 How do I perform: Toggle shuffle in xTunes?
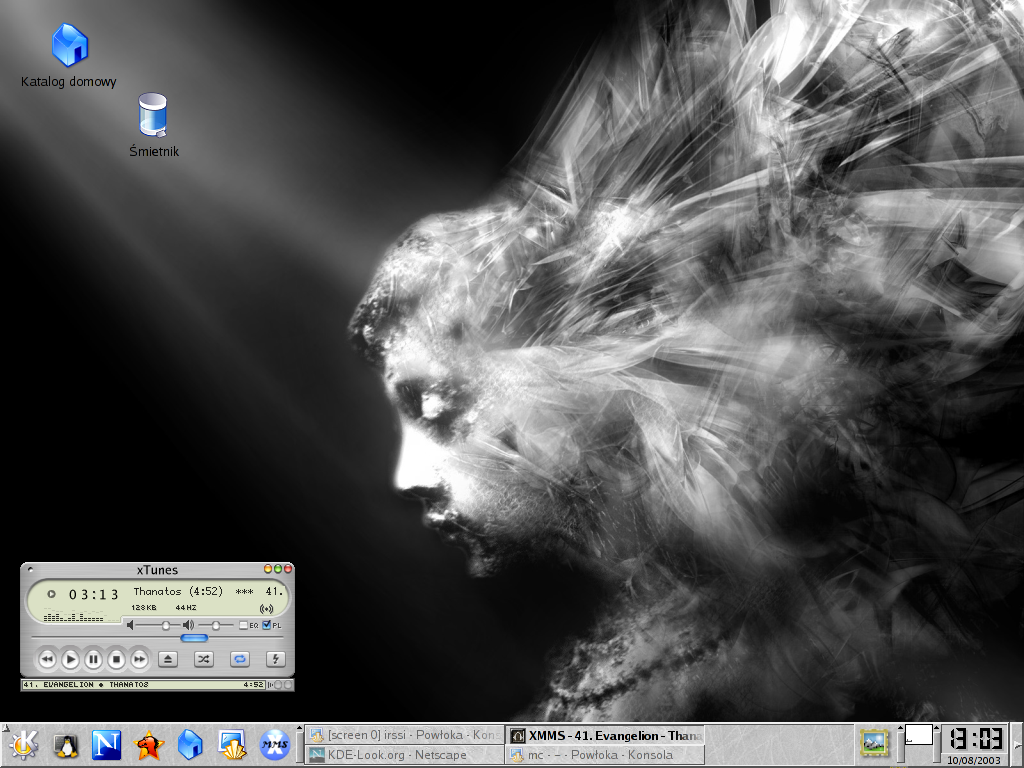(x=204, y=660)
